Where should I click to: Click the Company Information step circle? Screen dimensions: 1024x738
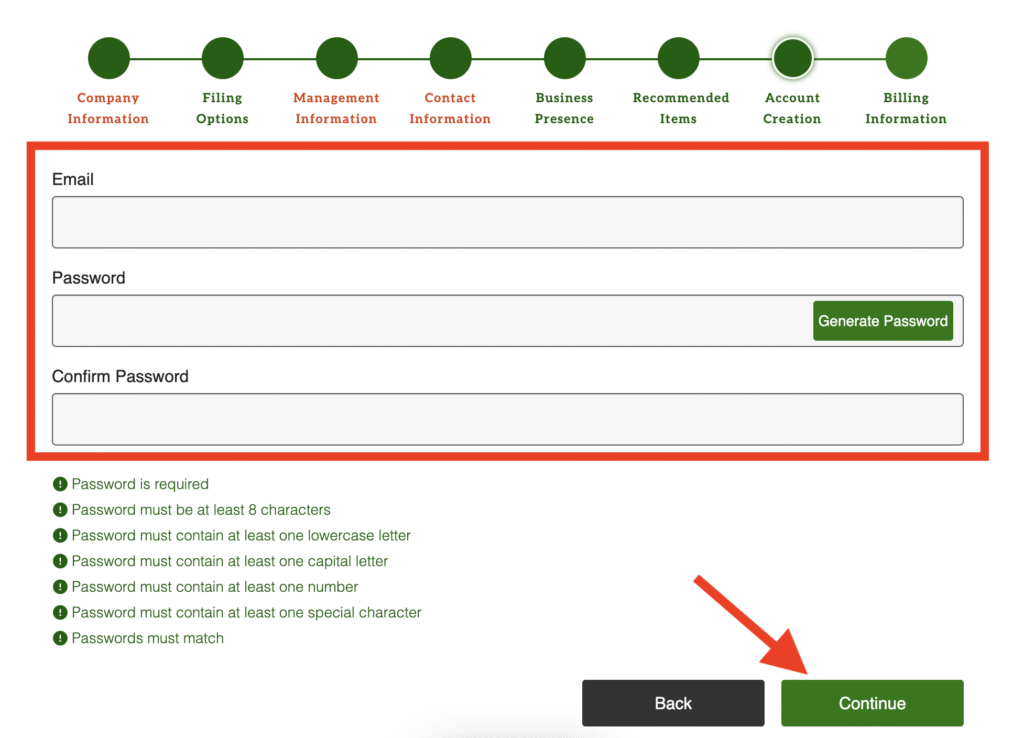(x=108, y=58)
